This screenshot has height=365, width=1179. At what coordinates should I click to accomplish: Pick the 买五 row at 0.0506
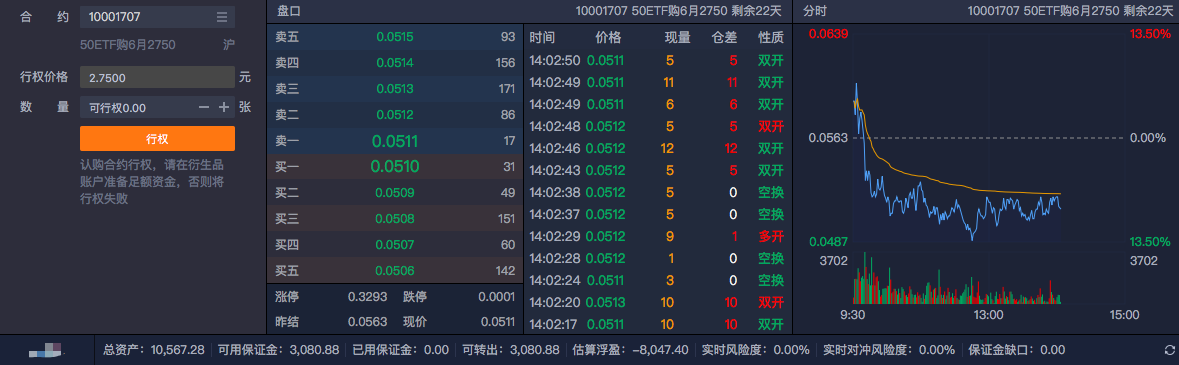click(395, 270)
